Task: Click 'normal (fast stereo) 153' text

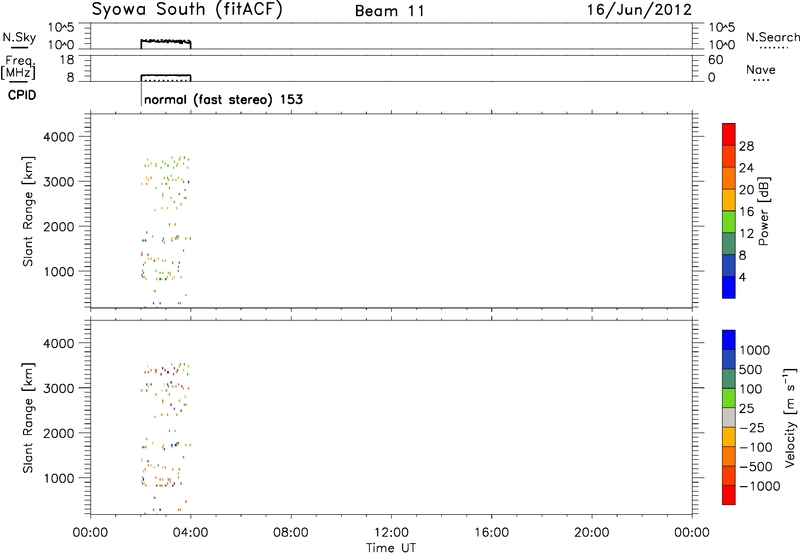Action: coord(223,99)
